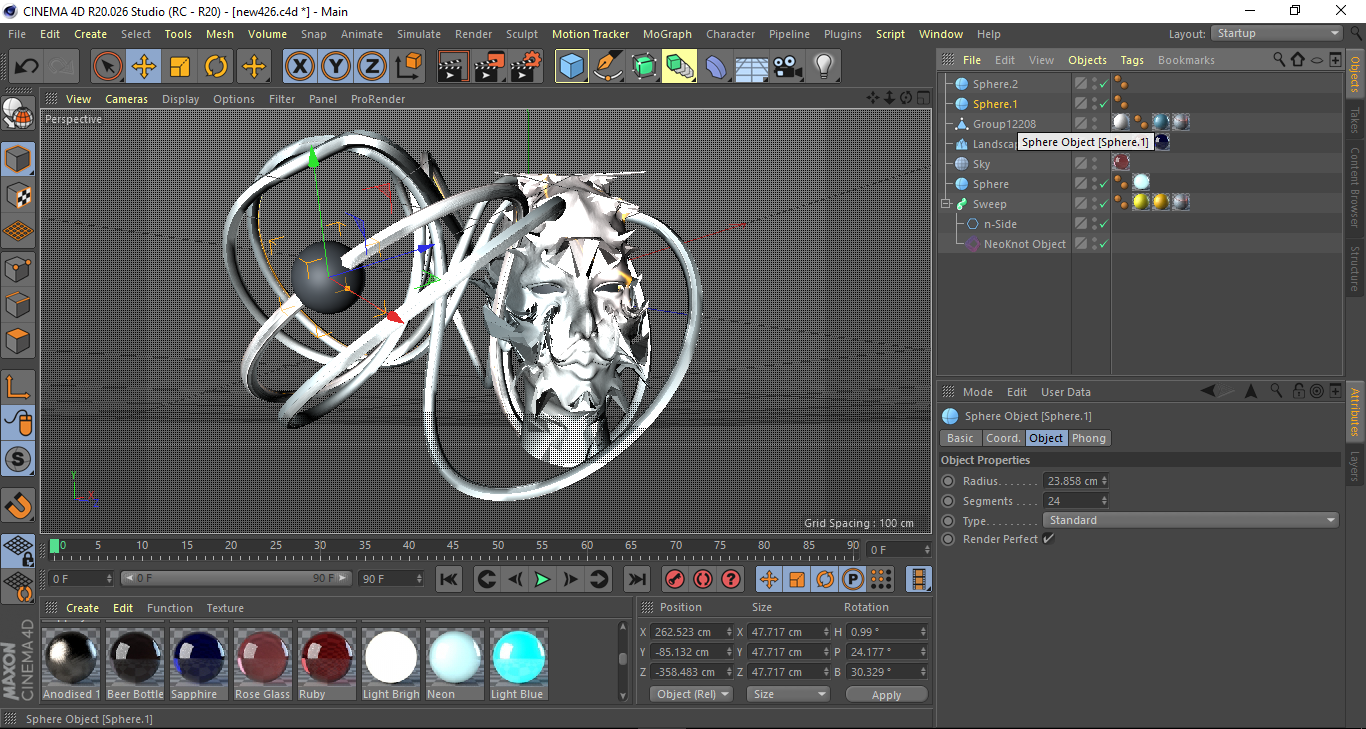The image size is (1366, 729).
Task: Switch to Model mode cube icon
Action: point(18,159)
